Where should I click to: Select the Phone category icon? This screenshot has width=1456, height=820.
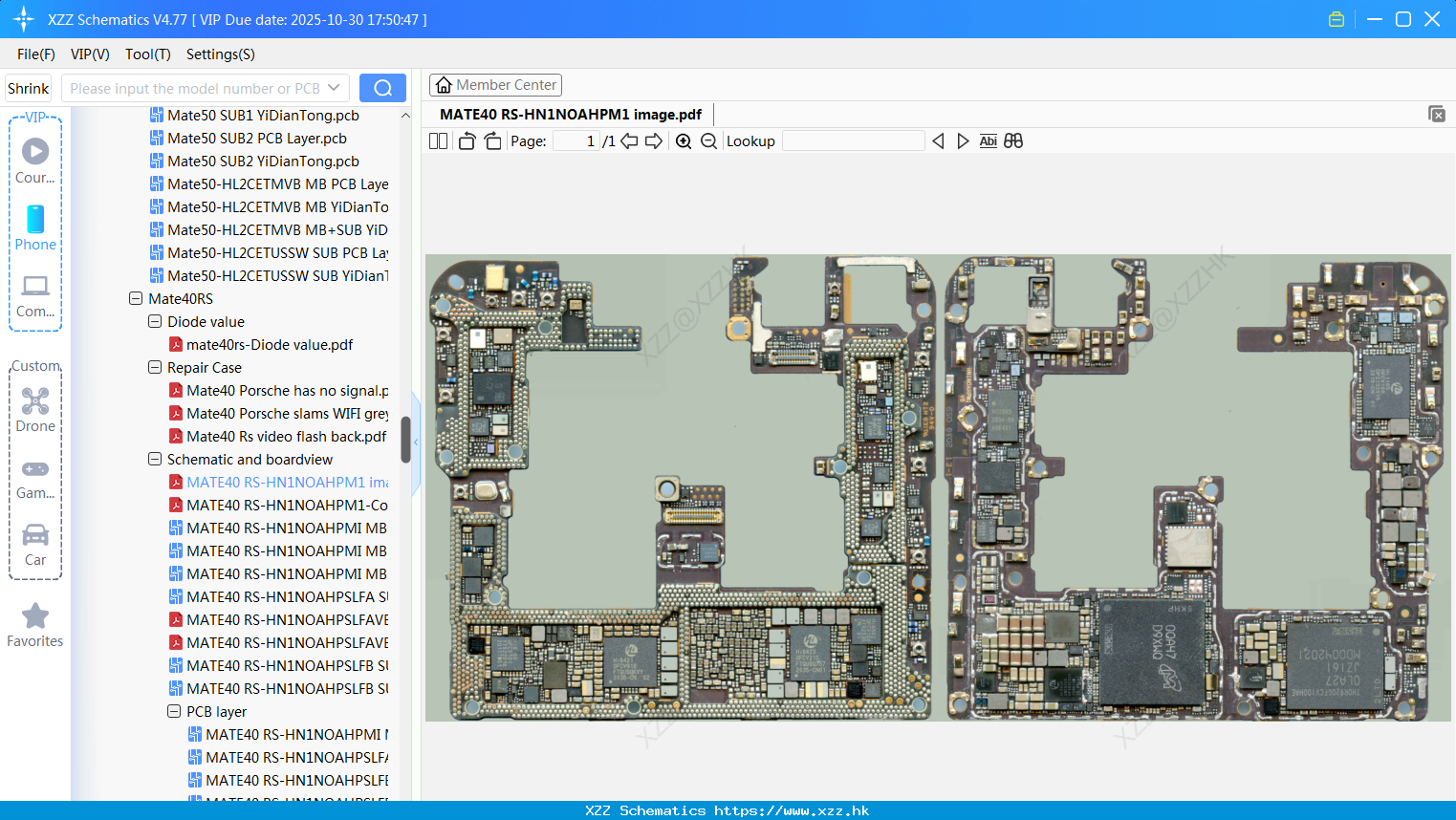coord(35,227)
